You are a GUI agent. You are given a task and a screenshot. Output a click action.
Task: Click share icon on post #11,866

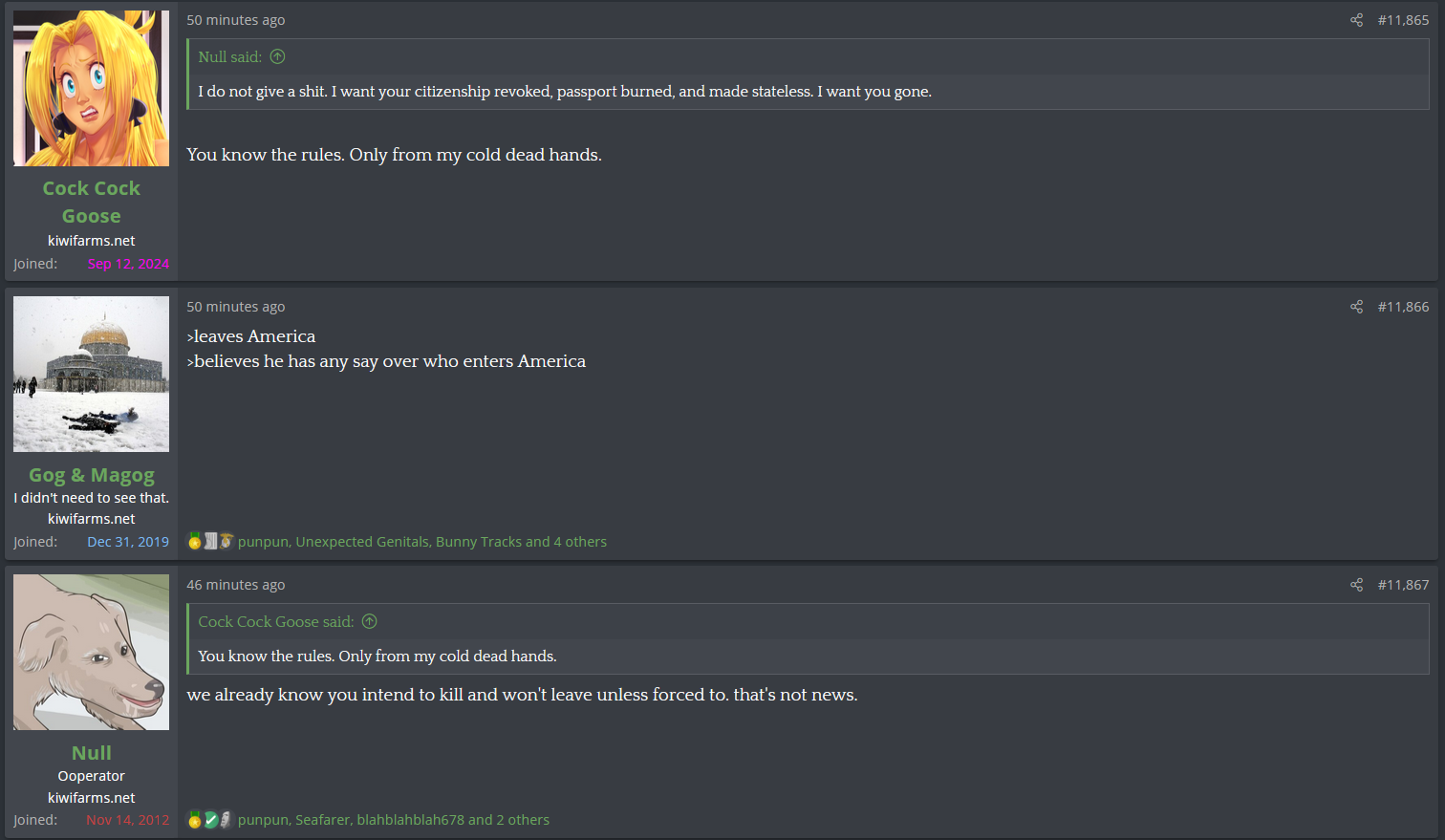(x=1356, y=307)
